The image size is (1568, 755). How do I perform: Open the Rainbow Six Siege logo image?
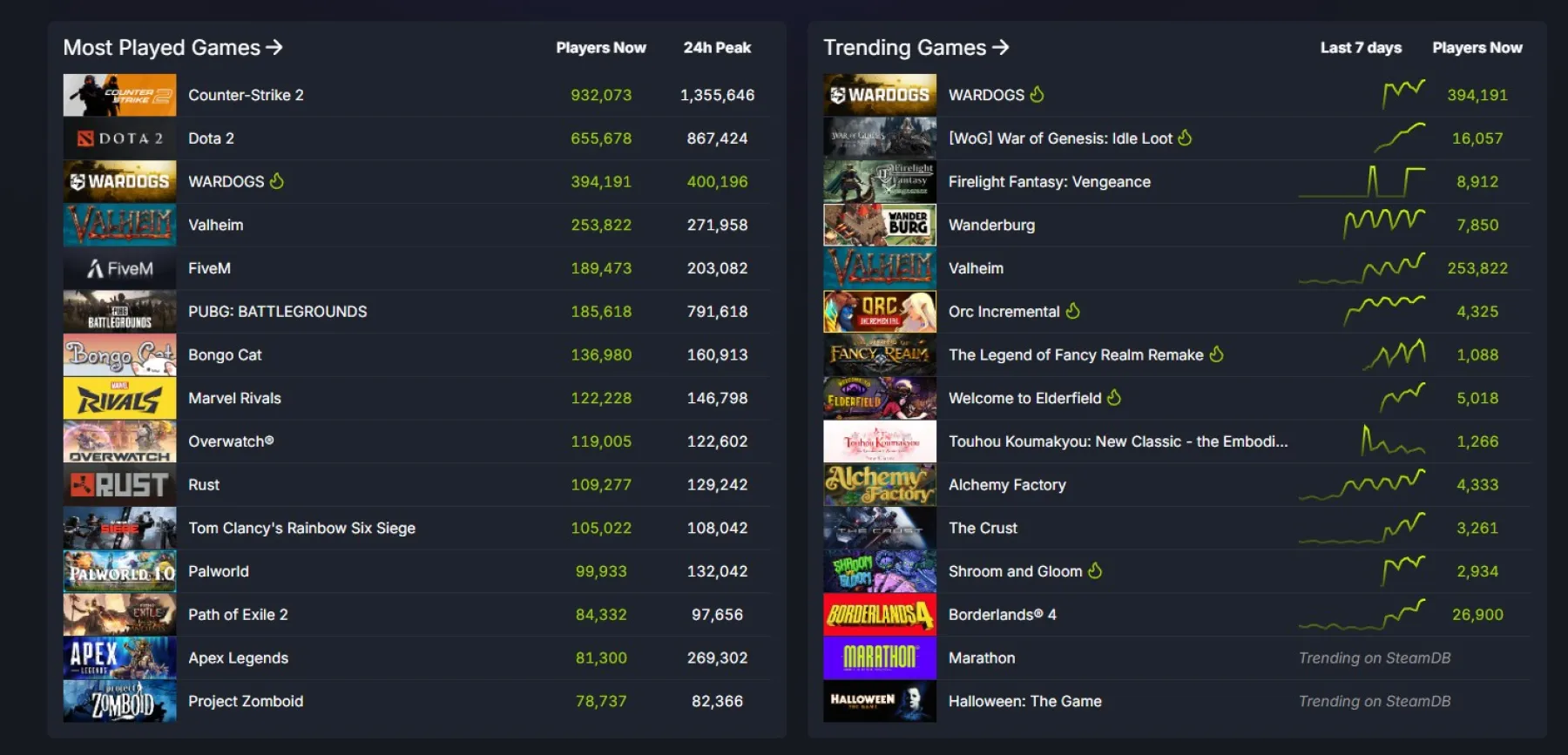point(119,528)
